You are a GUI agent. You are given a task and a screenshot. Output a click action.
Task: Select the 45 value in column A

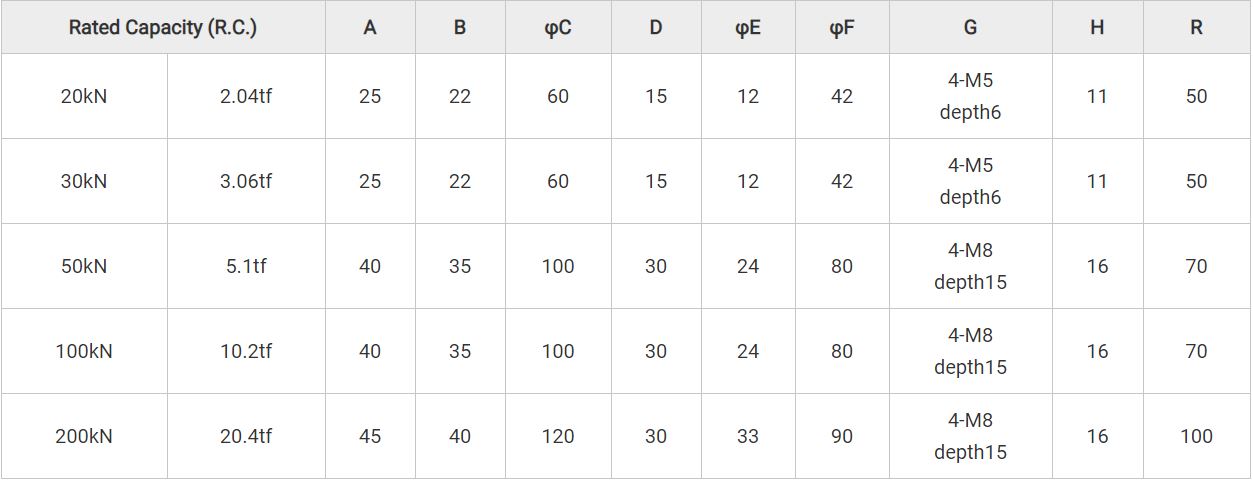pos(370,437)
